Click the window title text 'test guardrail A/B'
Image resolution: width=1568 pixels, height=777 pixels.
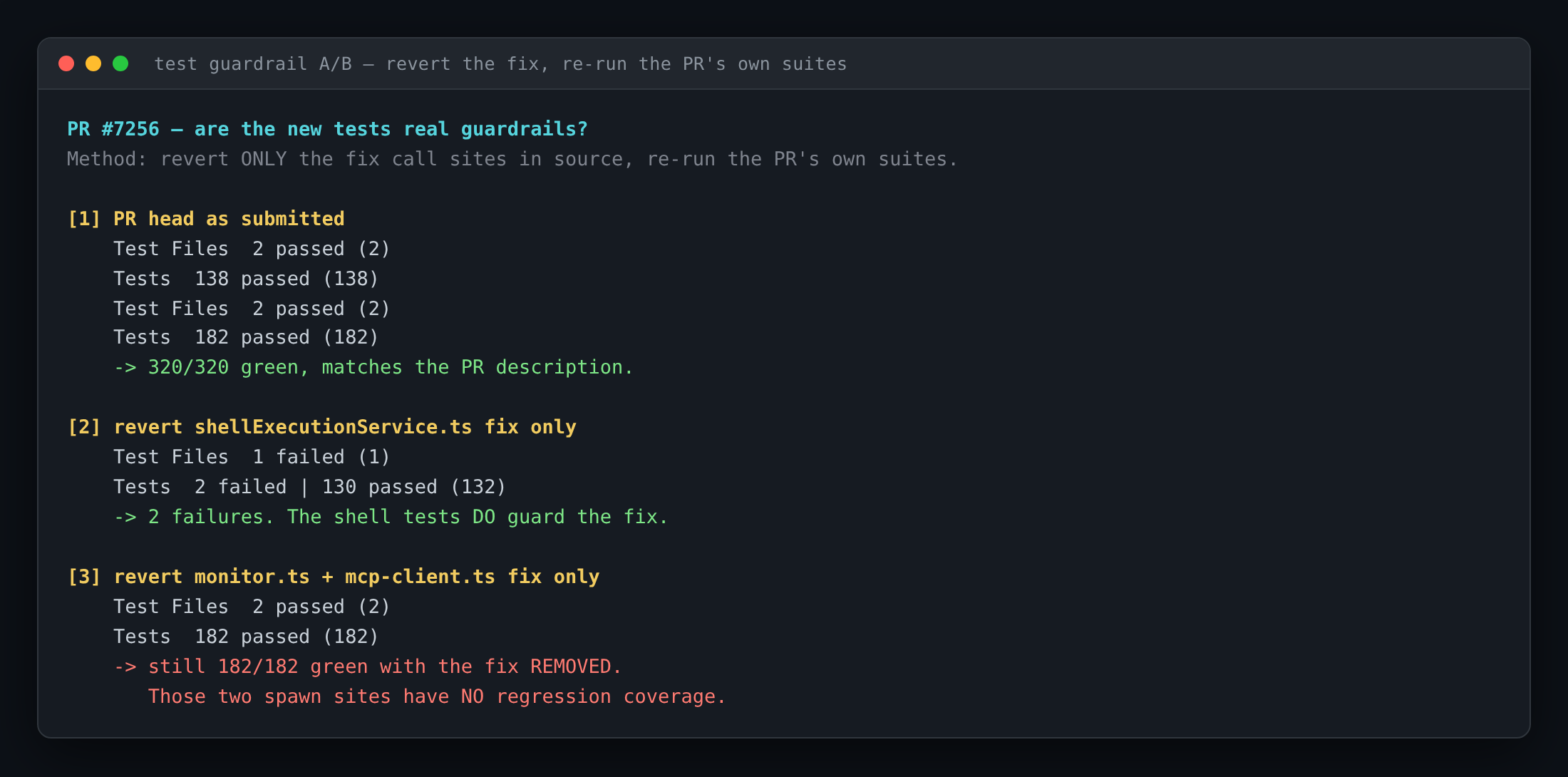pyautogui.click(x=253, y=64)
